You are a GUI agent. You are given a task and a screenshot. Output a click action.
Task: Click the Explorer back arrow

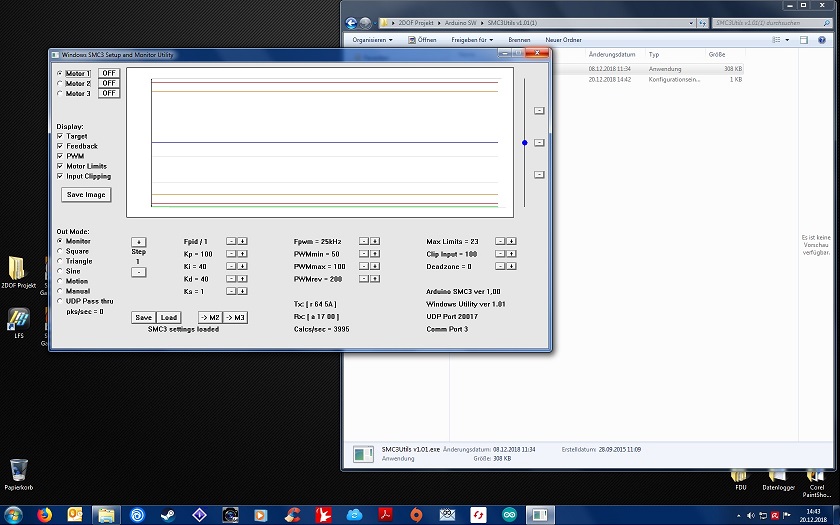tap(351, 23)
